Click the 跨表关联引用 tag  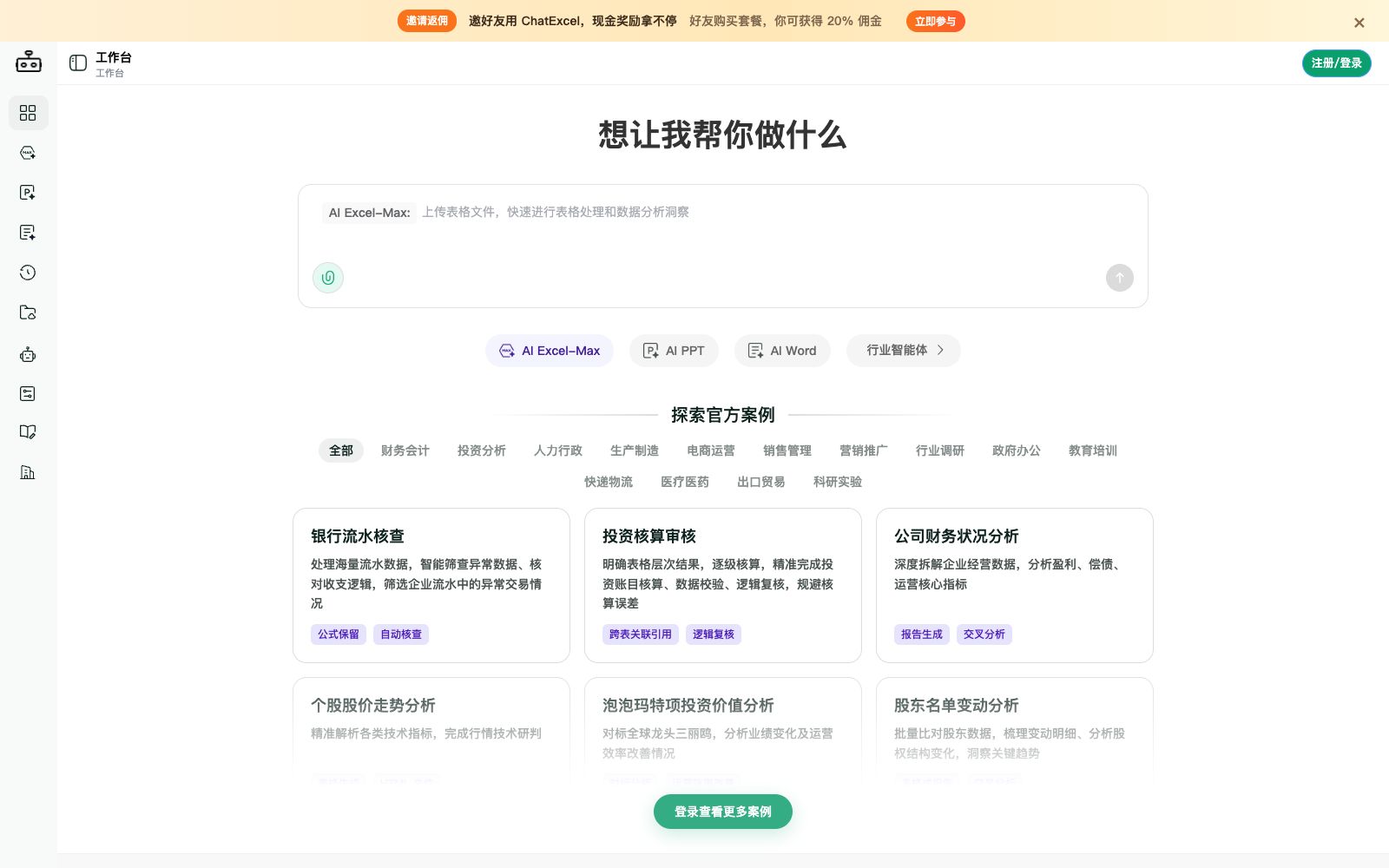pos(641,635)
